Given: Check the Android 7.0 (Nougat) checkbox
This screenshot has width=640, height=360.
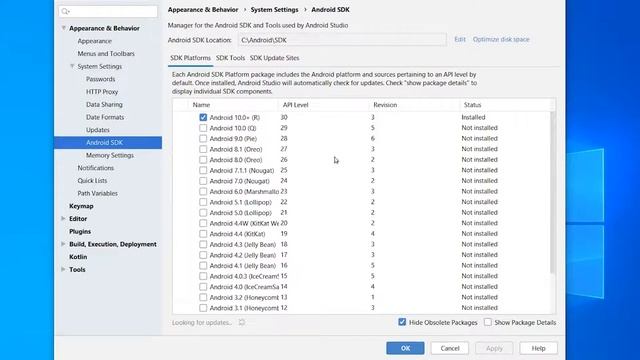Looking at the screenshot, I should coord(203,181).
